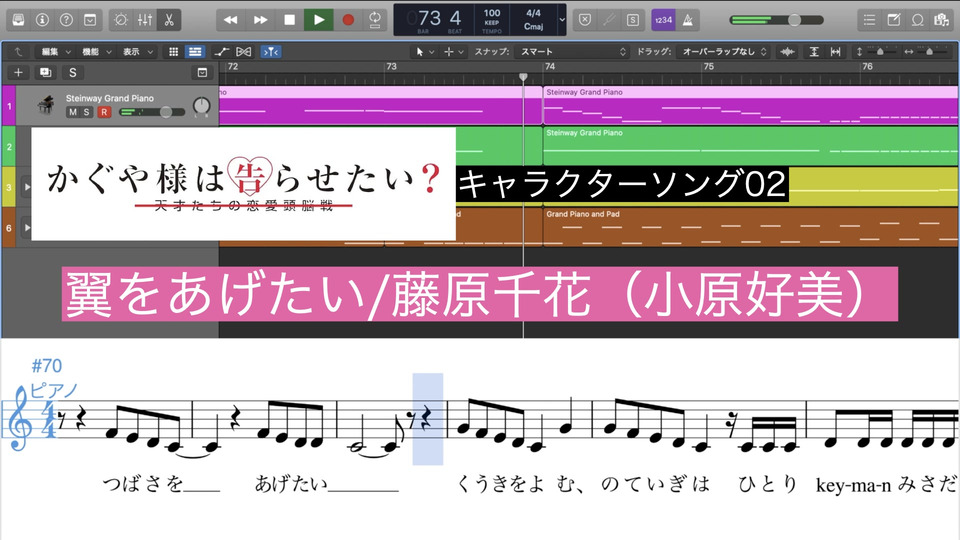Duplicate track button

click(x=45, y=73)
